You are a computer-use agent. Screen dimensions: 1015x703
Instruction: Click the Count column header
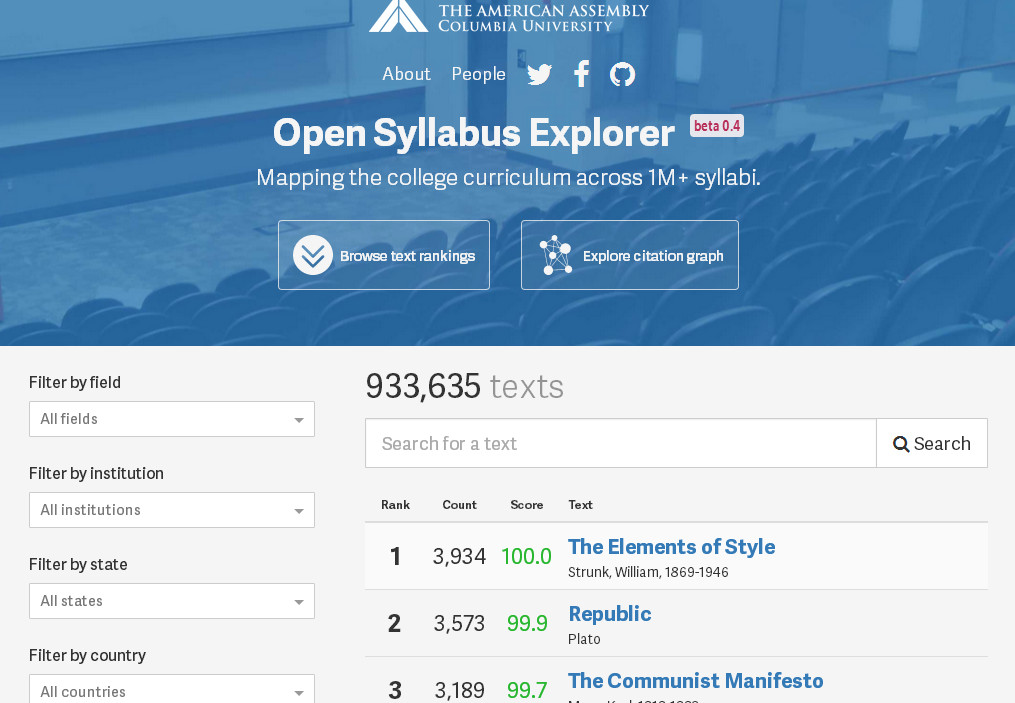click(x=460, y=505)
